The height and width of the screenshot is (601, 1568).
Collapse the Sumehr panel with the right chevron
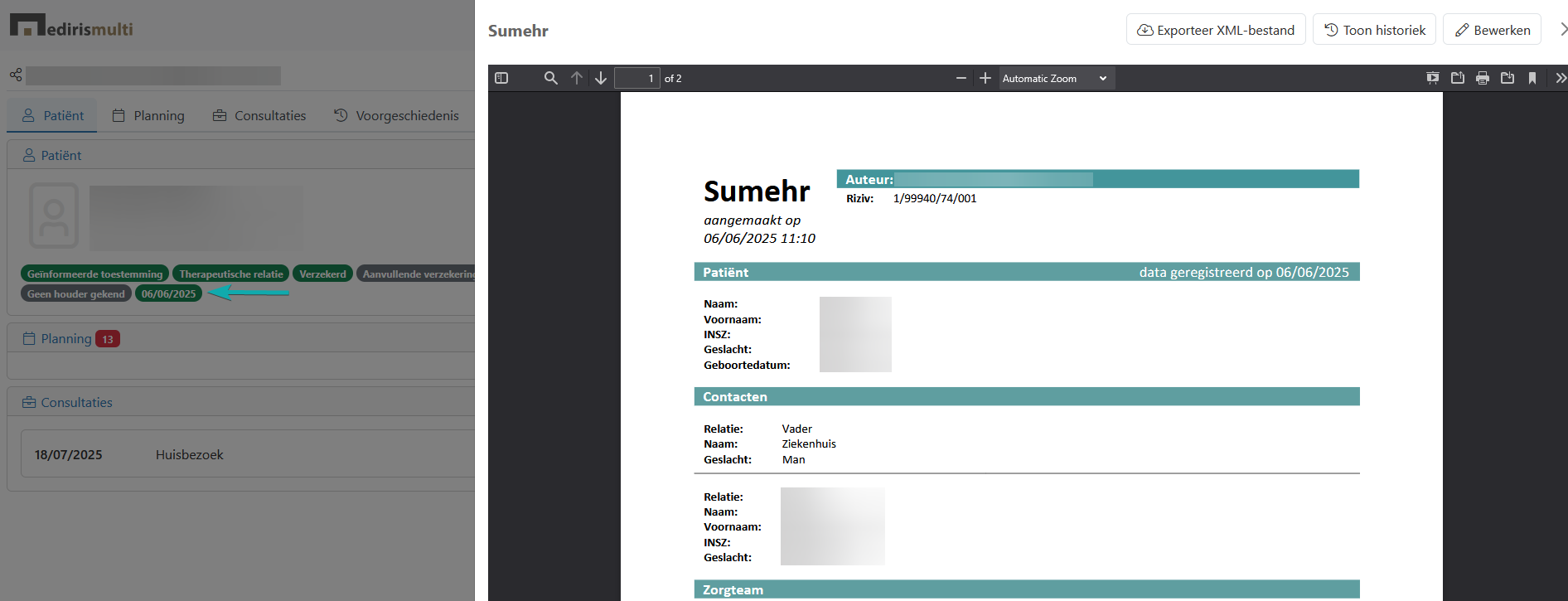tap(1562, 29)
